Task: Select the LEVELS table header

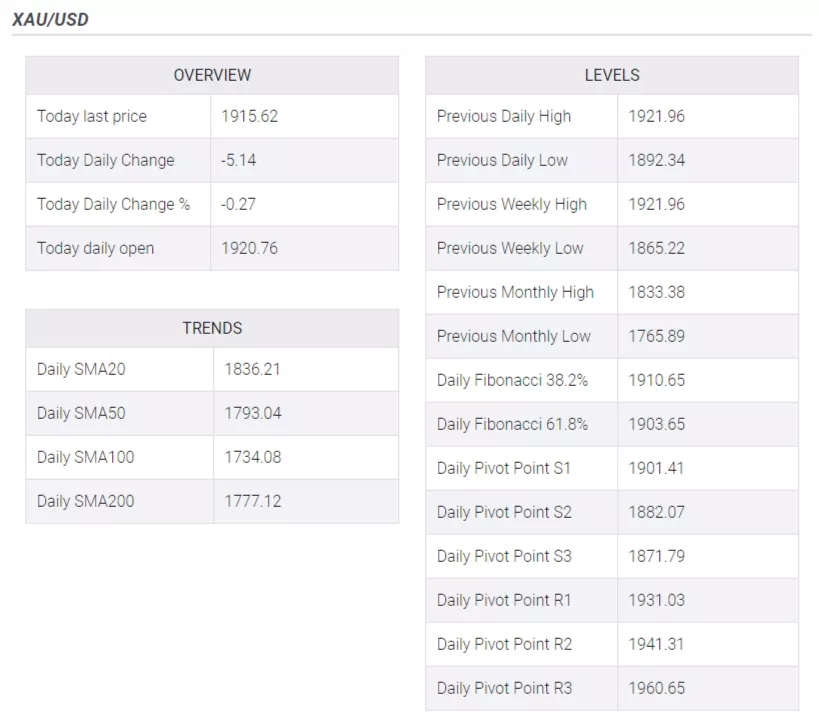Action: pyautogui.click(x=611, y=75)
